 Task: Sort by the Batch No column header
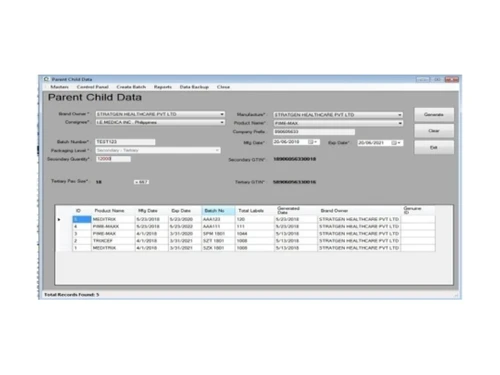[218, 211]
